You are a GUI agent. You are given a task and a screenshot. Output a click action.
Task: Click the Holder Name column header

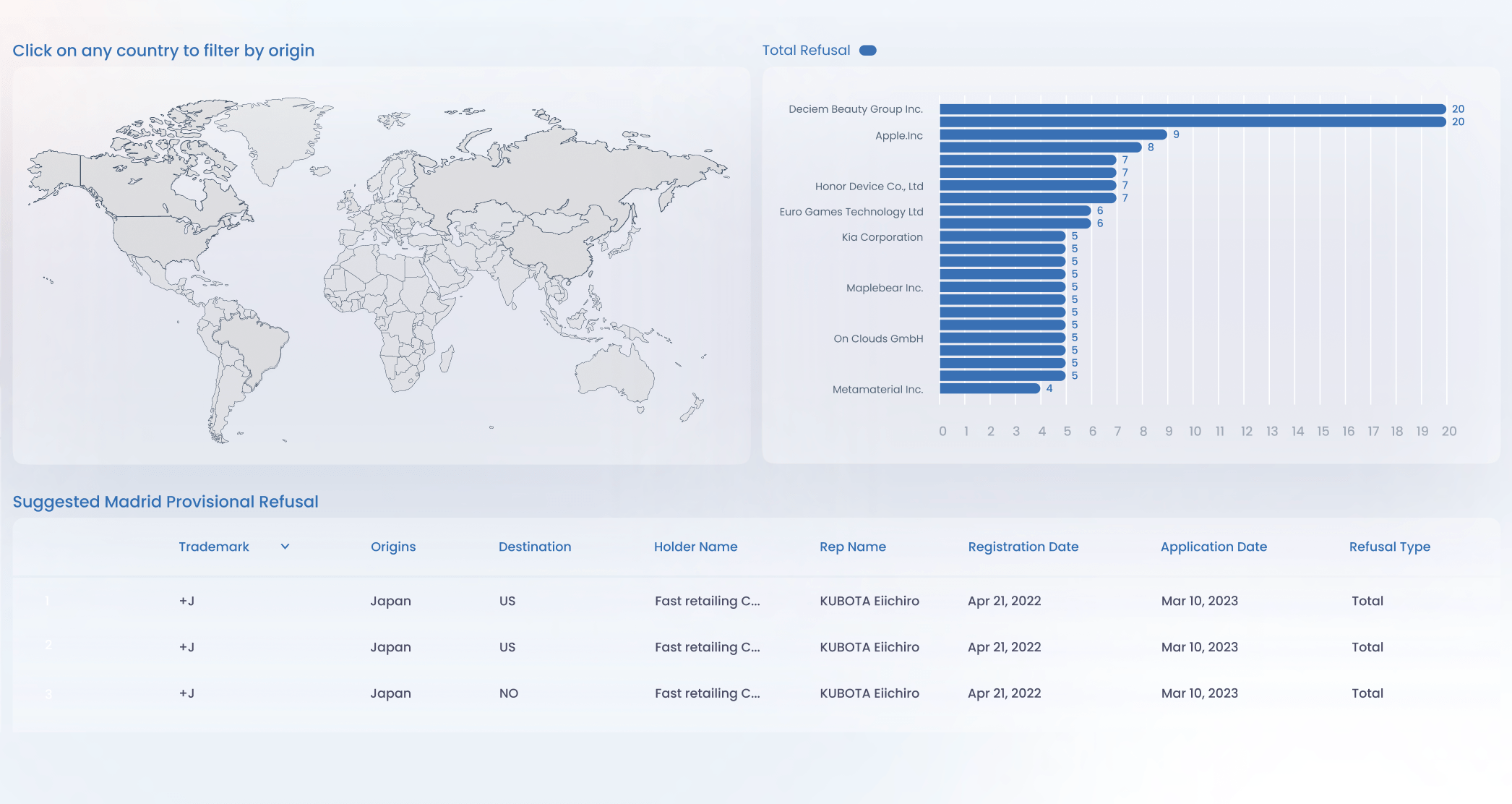(x=695, y=547)
